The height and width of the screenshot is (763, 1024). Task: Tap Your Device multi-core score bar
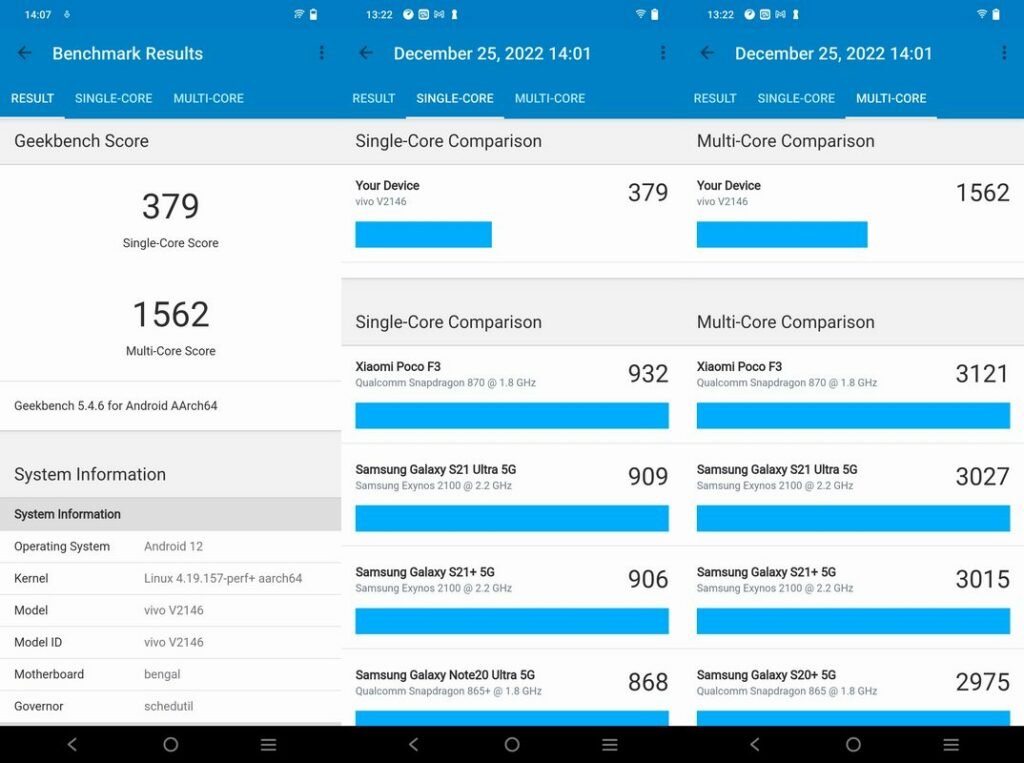pyautogui.click(x=782, y=235)
